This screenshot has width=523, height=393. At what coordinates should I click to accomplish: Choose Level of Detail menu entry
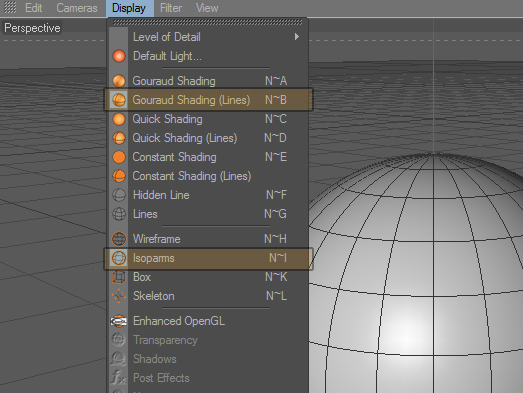tap(207, 37)
